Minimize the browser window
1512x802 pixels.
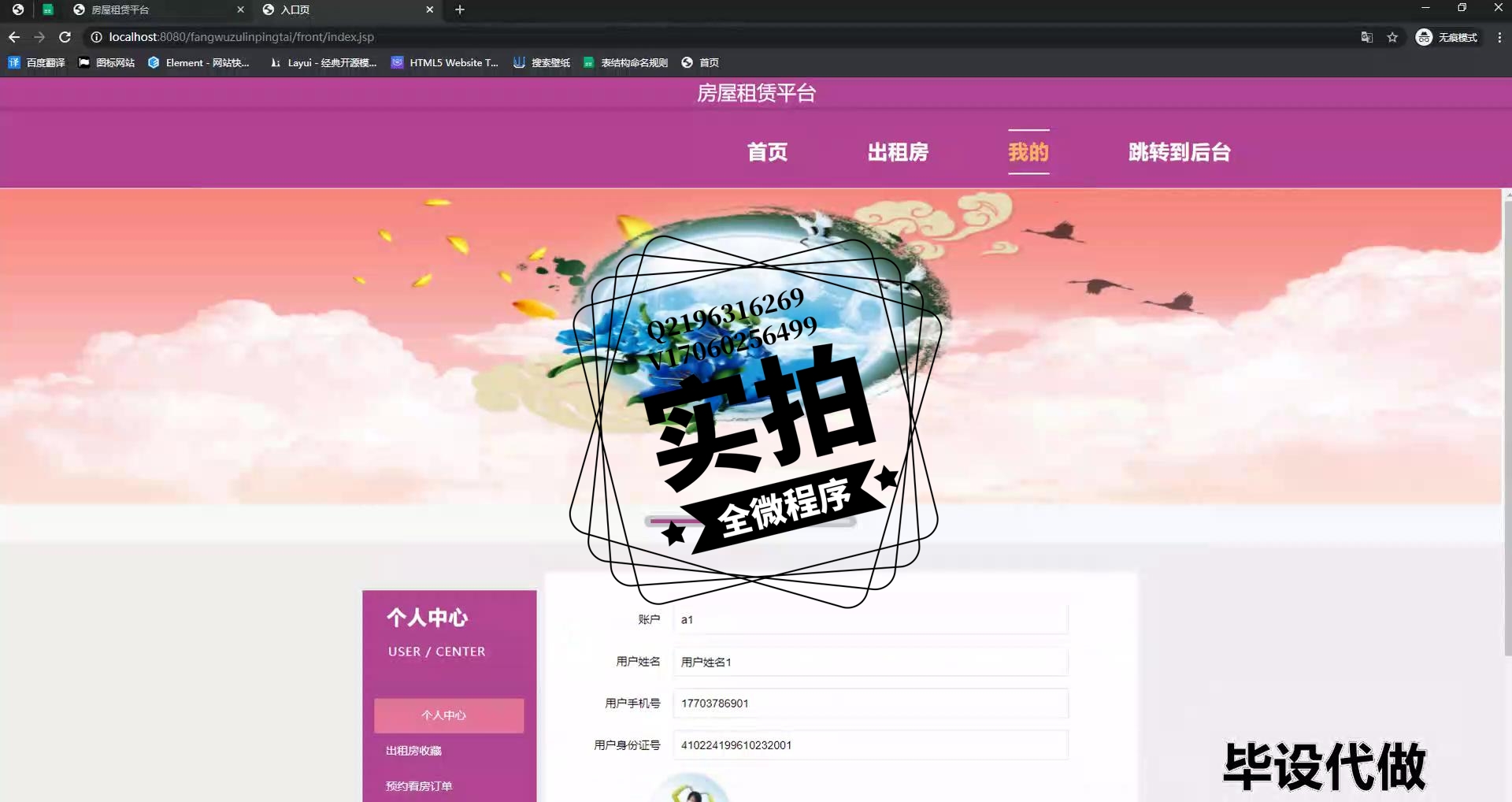point(1425,8)
